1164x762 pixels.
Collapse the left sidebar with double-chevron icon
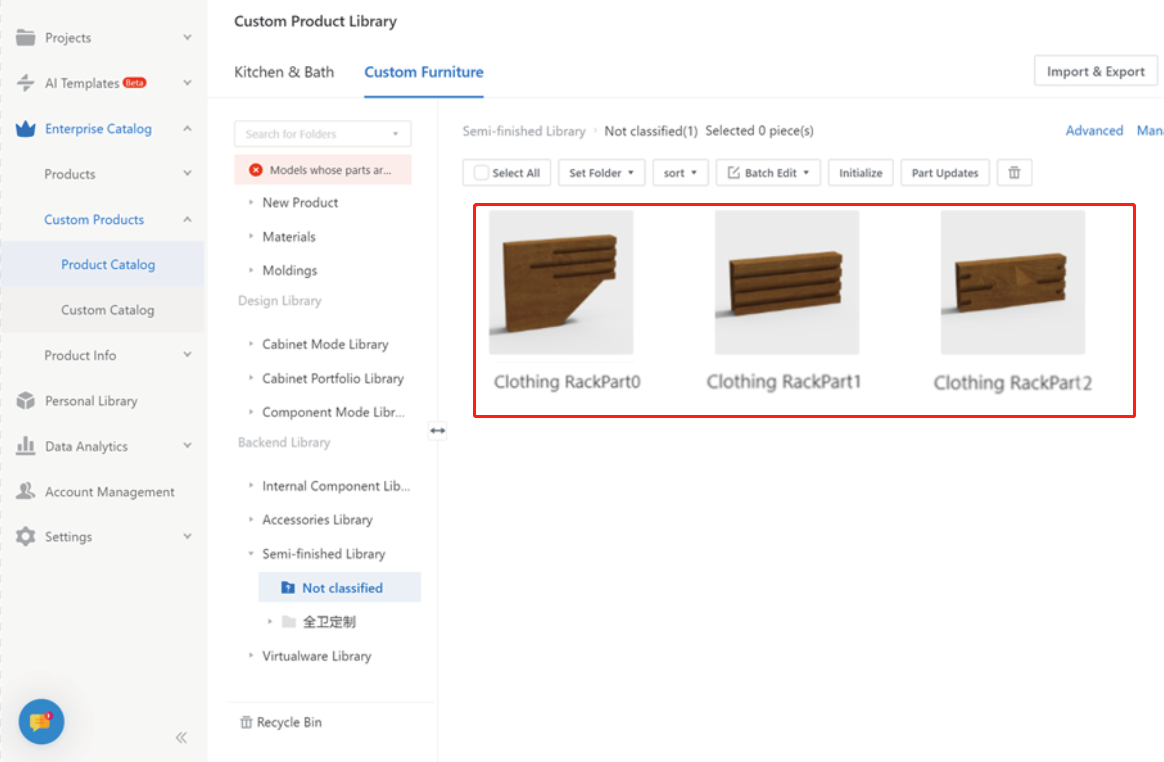[x=181, y=738]
